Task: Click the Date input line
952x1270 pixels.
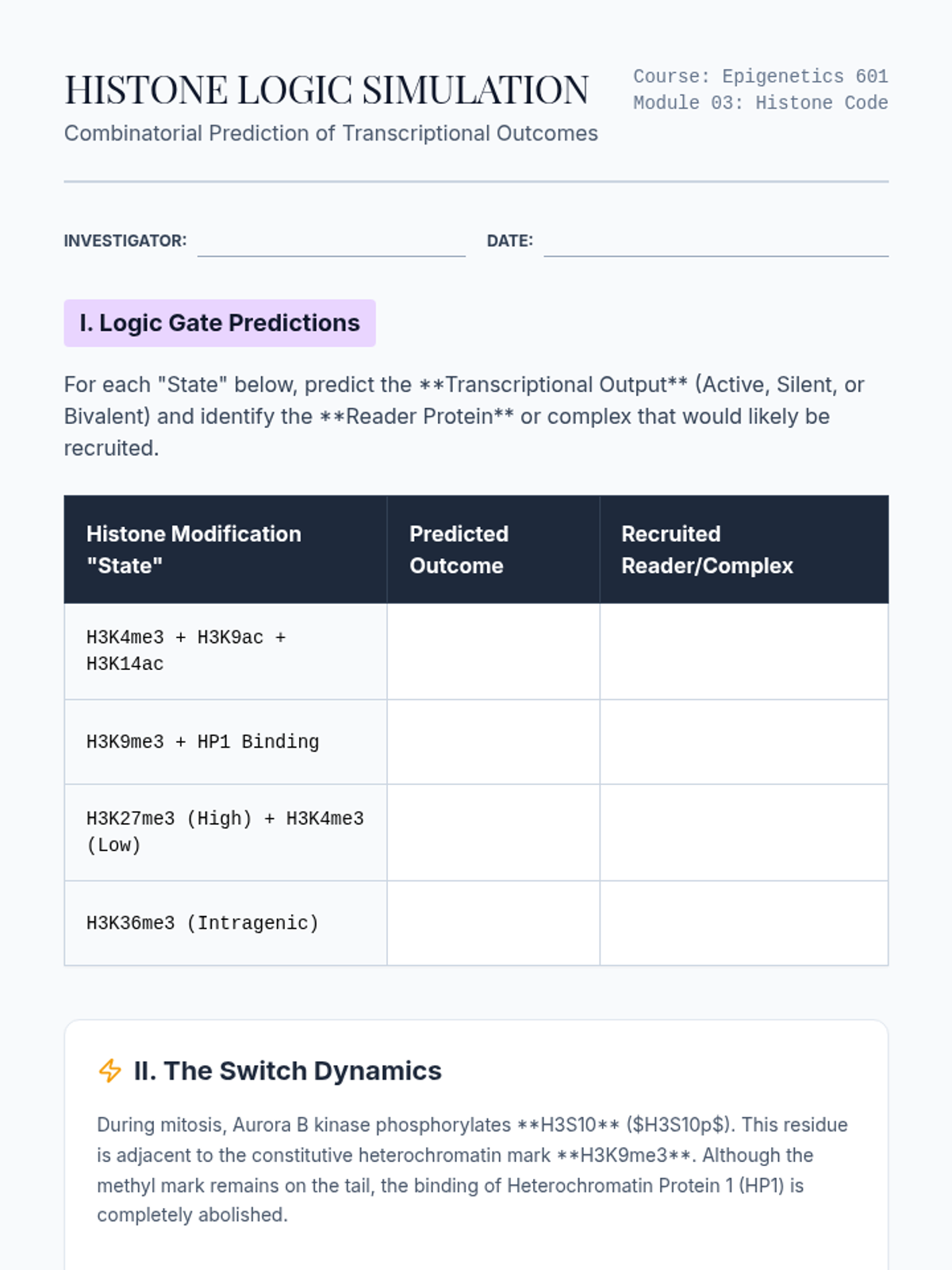Action: [x=716, y=243]
